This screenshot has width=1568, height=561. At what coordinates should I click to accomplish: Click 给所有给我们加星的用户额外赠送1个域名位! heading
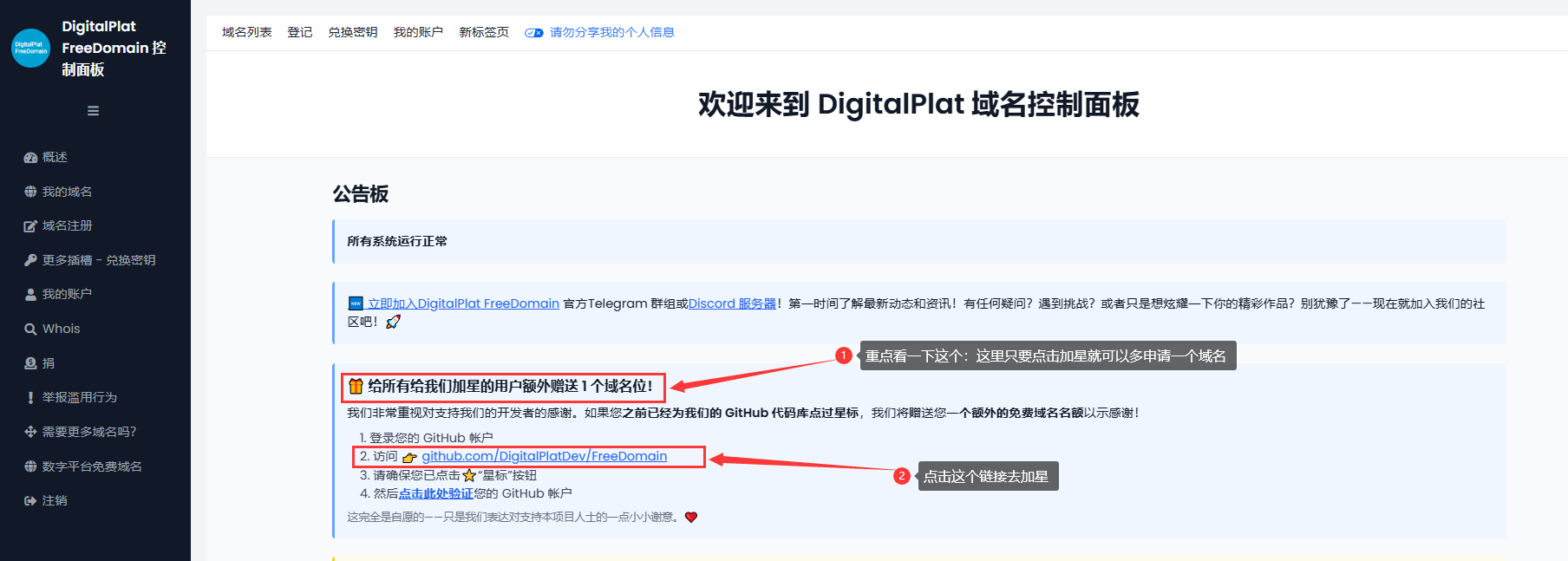tap(510, 387)
